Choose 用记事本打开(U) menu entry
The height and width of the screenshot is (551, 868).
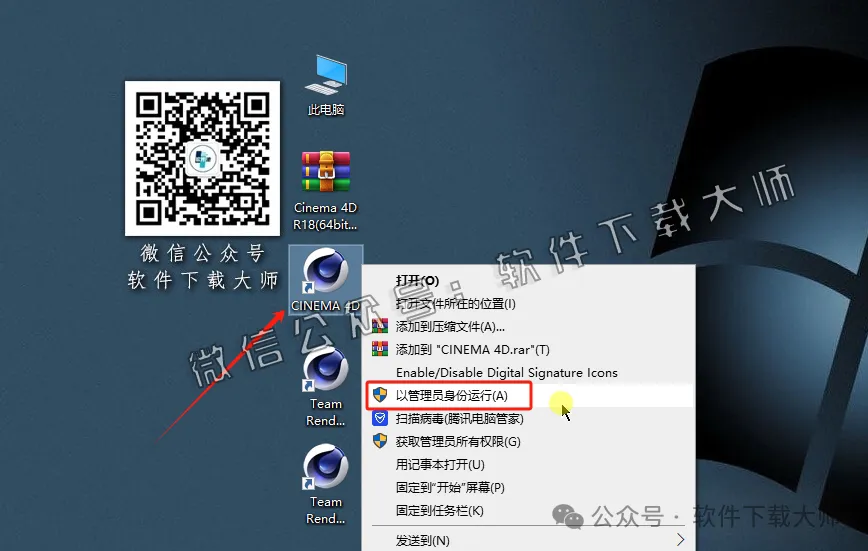coord(529,465)
